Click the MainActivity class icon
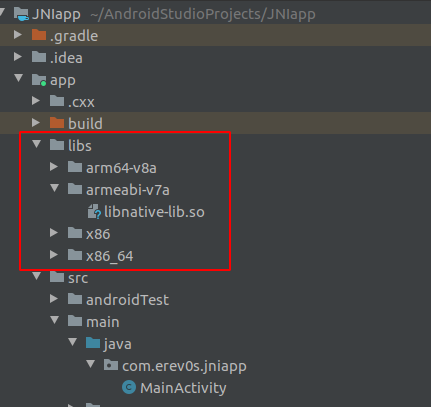 (x=129, y=387)
